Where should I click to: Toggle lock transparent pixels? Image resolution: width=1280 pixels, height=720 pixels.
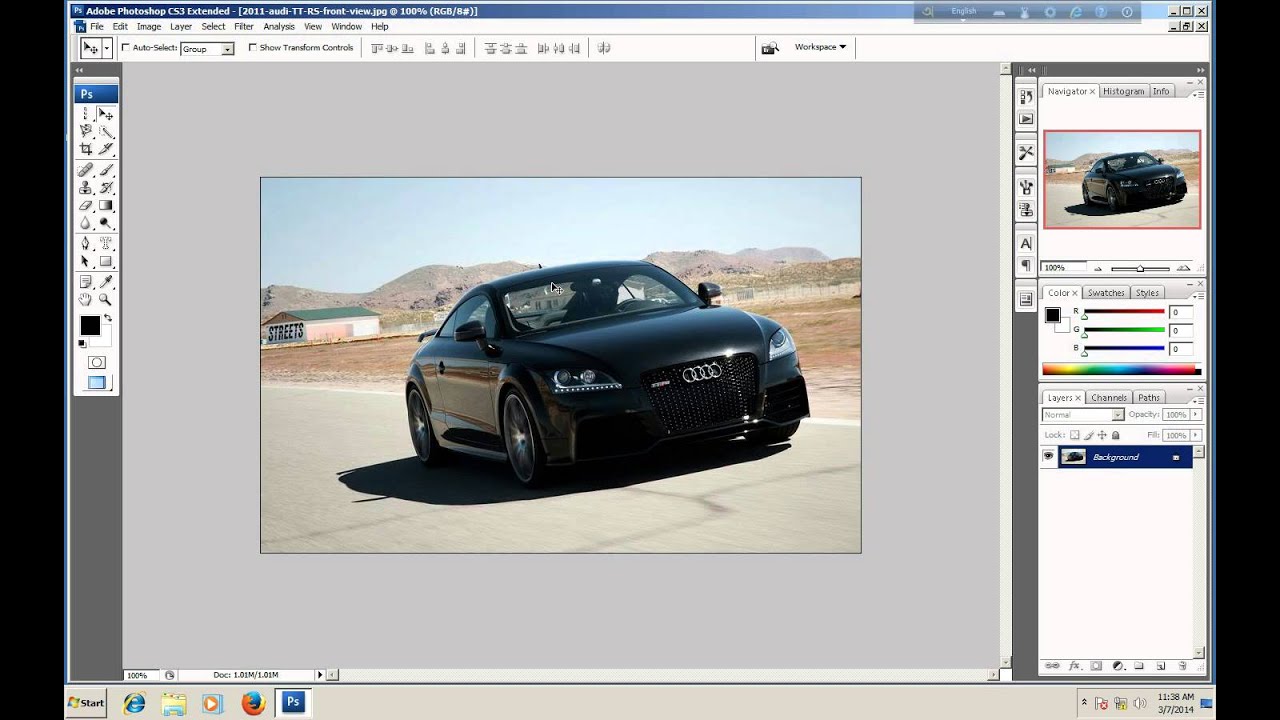[x=1075, y=435]
